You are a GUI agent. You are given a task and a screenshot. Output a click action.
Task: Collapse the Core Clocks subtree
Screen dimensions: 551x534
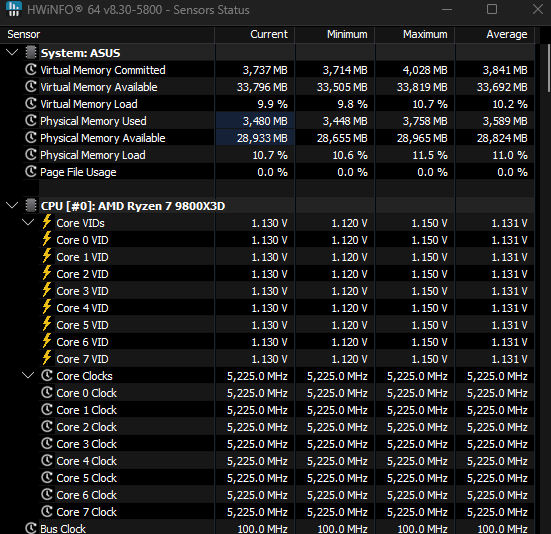[28, 376]
